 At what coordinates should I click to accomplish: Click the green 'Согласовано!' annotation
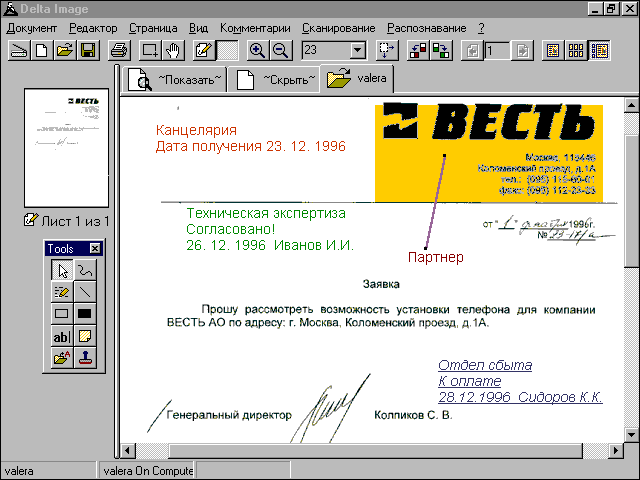(231, 229)
